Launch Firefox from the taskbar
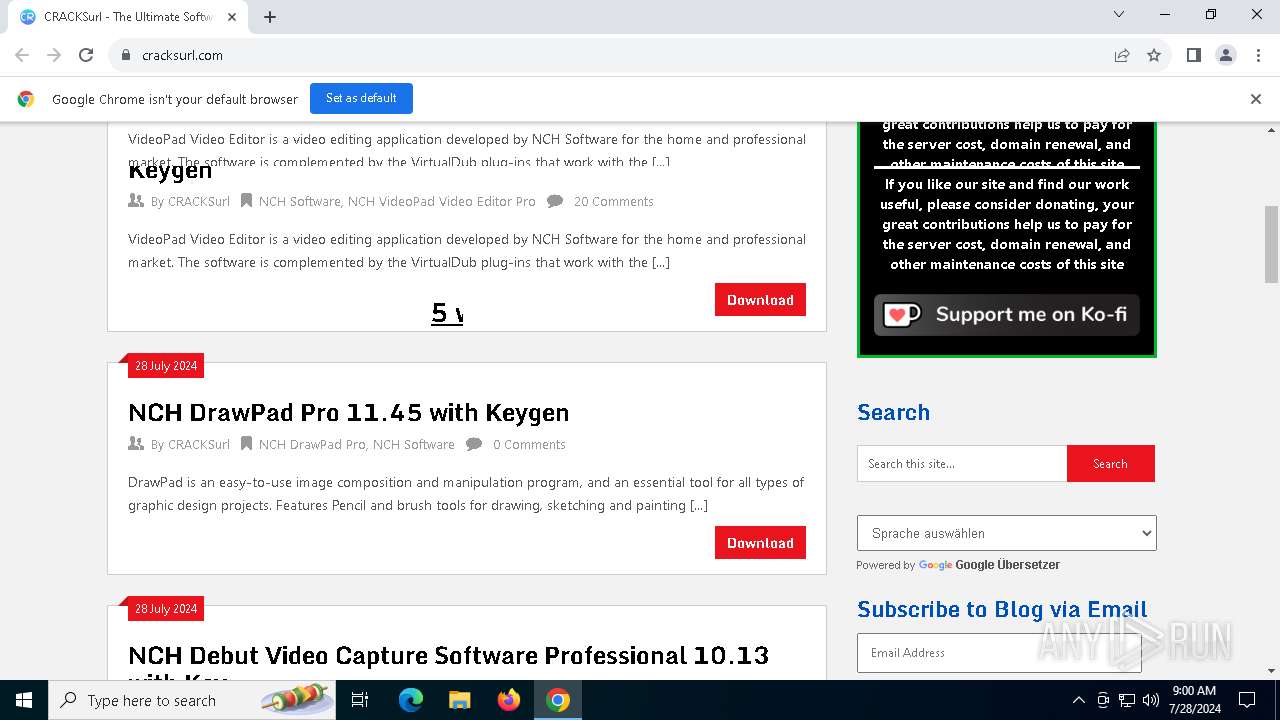 509,700
